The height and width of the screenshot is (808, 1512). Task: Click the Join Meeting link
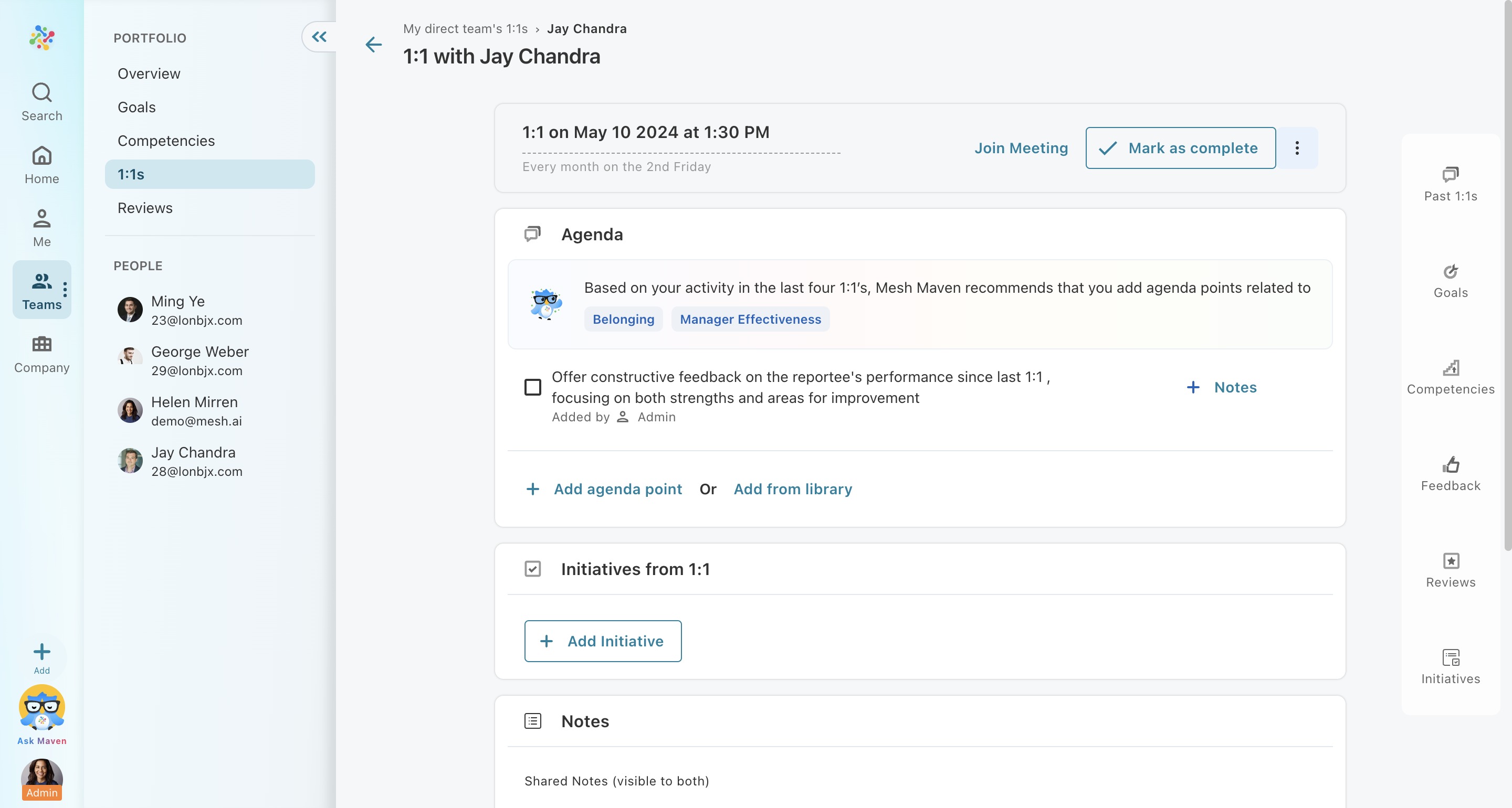point(1021,148)
